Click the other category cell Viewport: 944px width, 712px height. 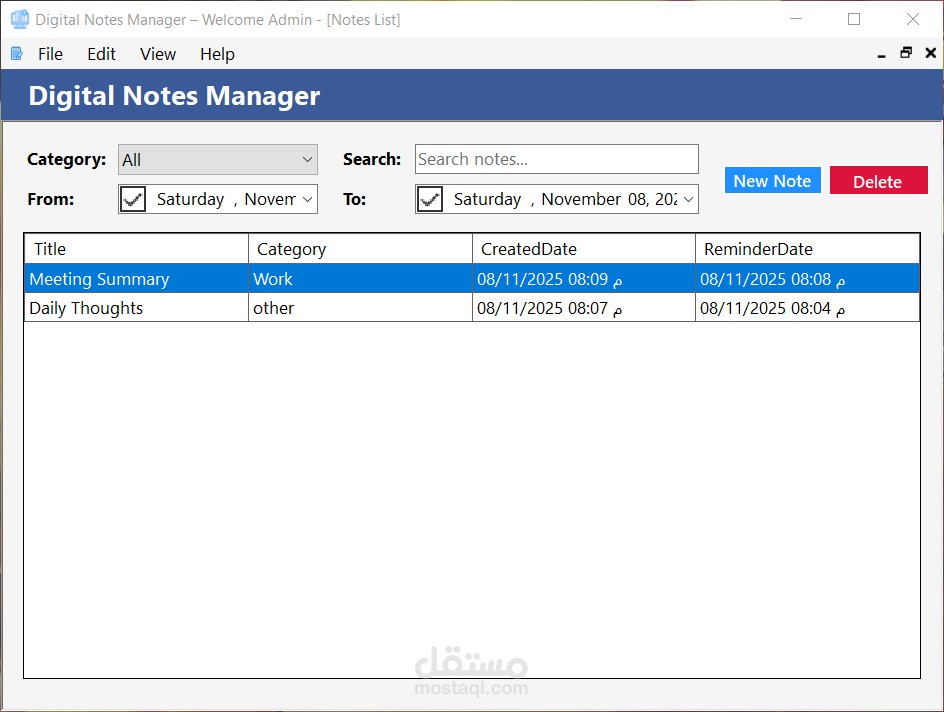360,308
